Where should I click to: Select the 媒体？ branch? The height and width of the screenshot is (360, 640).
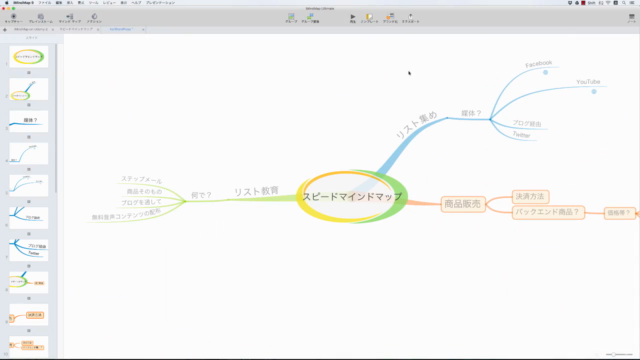click(x=471, y=113)
